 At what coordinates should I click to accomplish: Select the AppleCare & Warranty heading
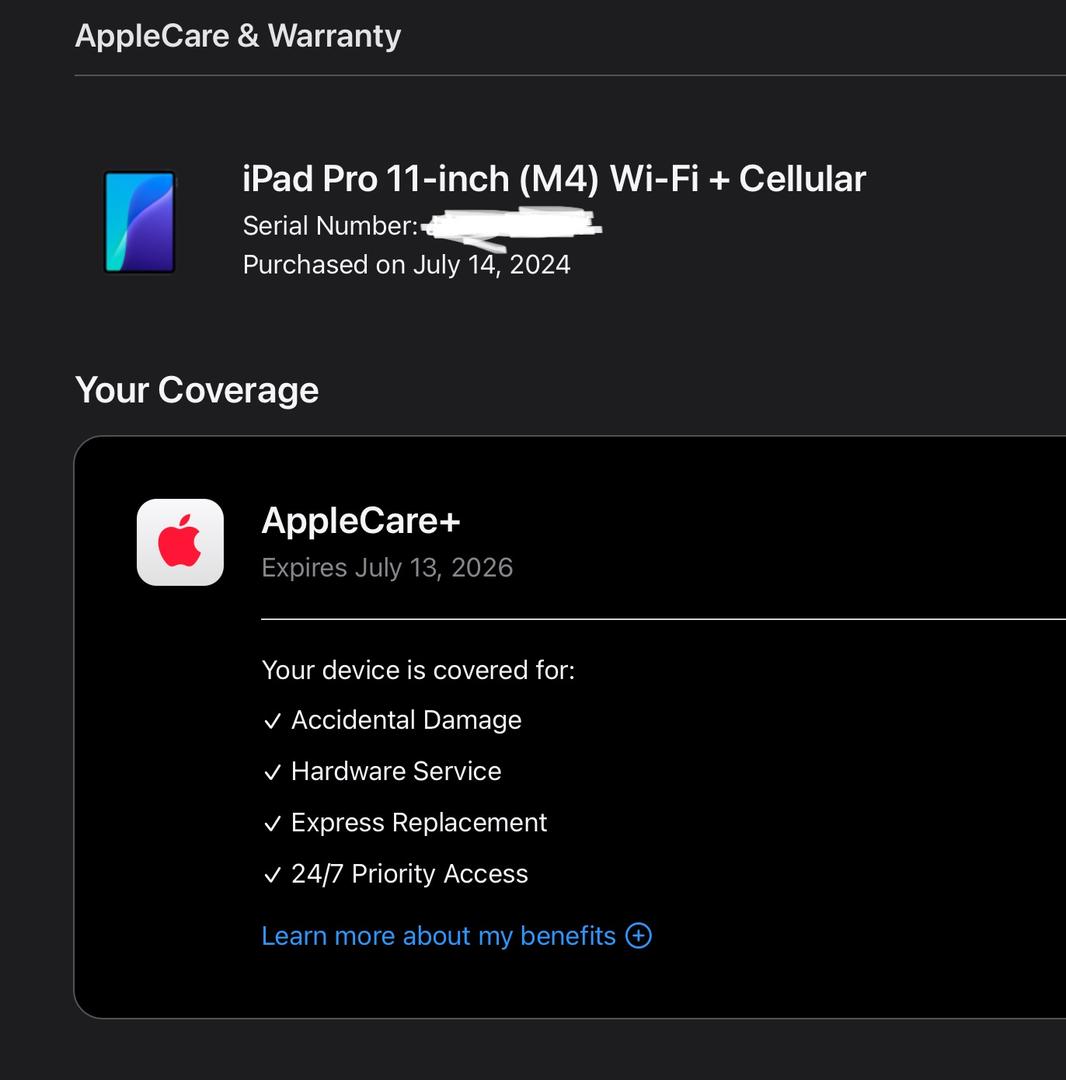pos(238,36)
